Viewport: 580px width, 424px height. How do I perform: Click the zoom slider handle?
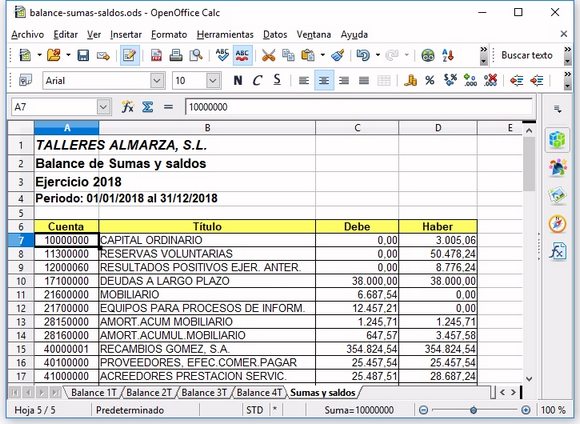[x=473, y=410]
